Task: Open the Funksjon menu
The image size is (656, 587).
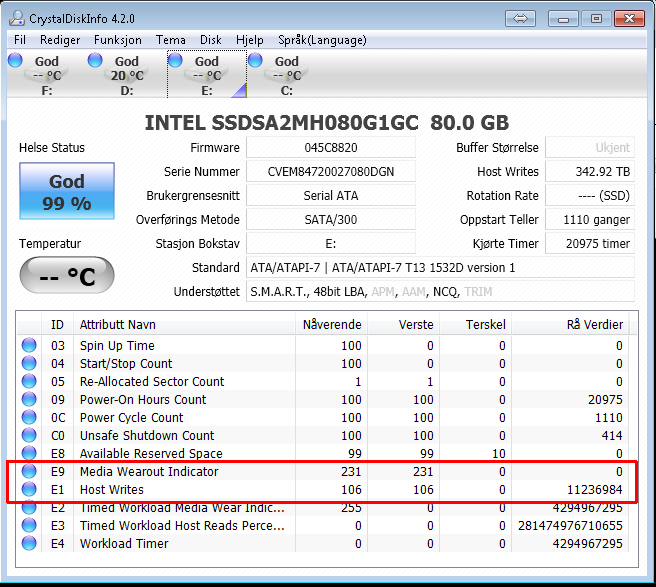Action: [118, 40]
